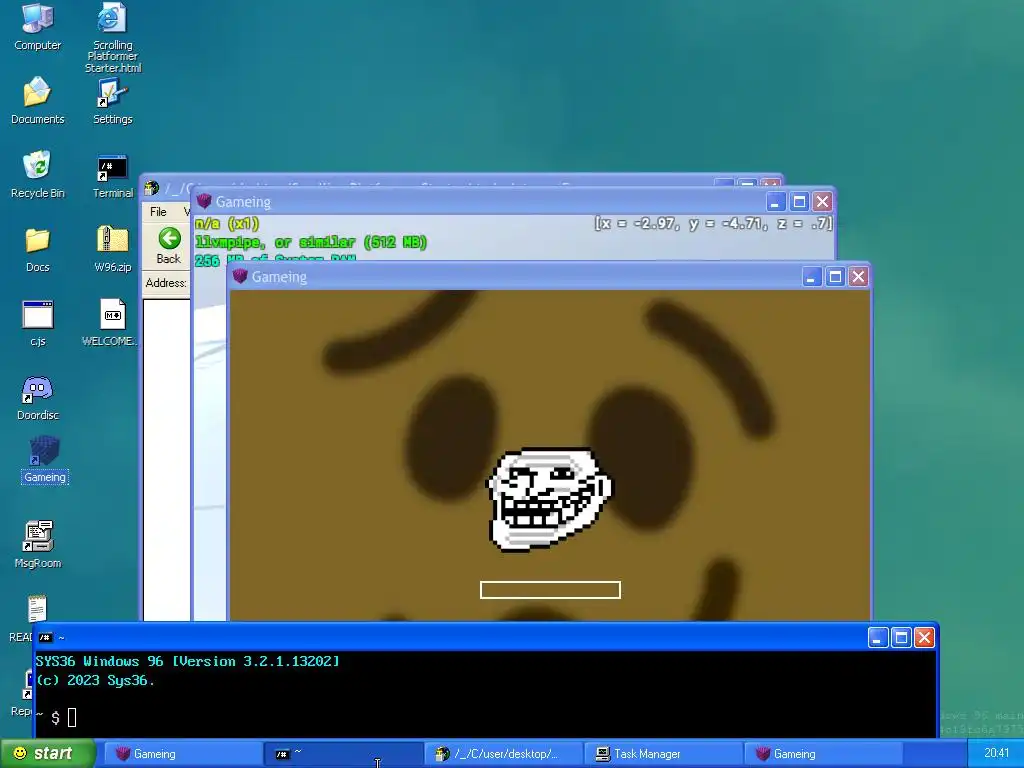Click the terminal window title icon
This screenshot has height=768, width=1024.
click(x=45, y=637)
